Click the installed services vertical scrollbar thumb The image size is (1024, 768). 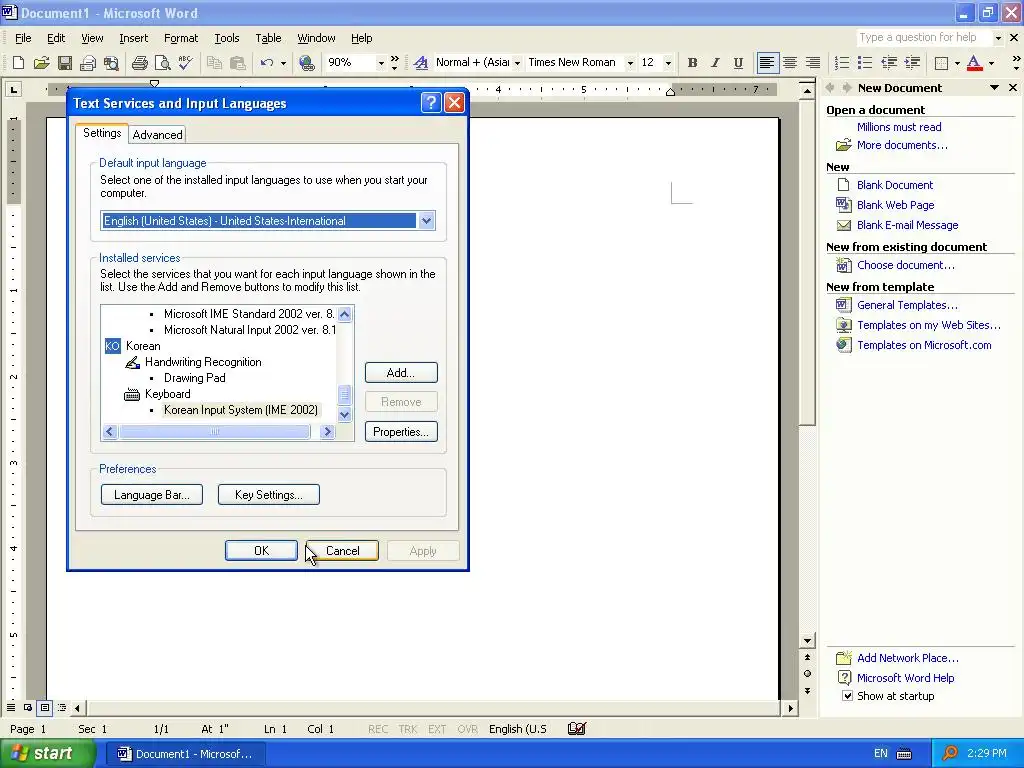click(x=344, y=395)
